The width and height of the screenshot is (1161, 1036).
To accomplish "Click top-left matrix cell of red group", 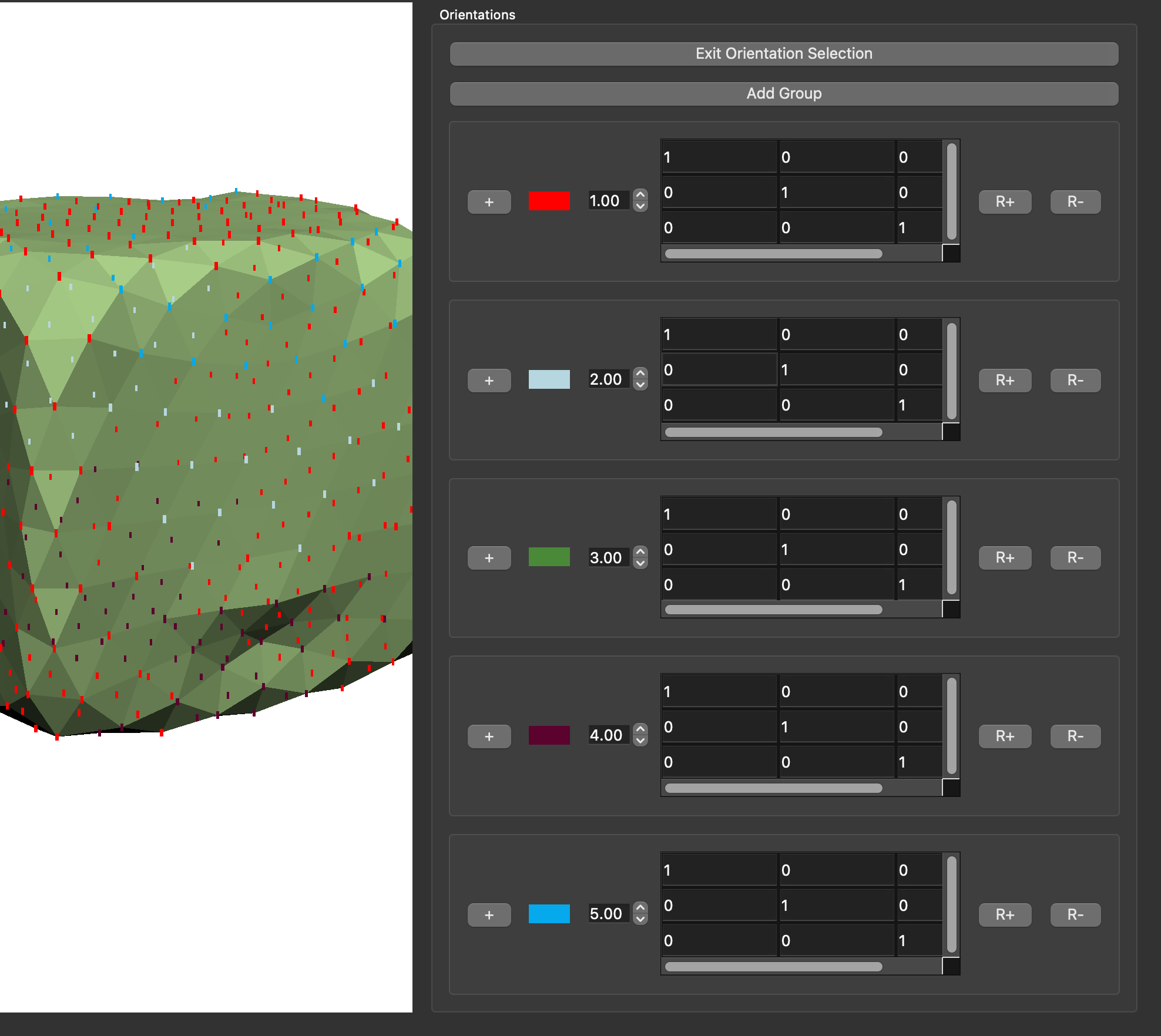I will [x=719, y=157].
